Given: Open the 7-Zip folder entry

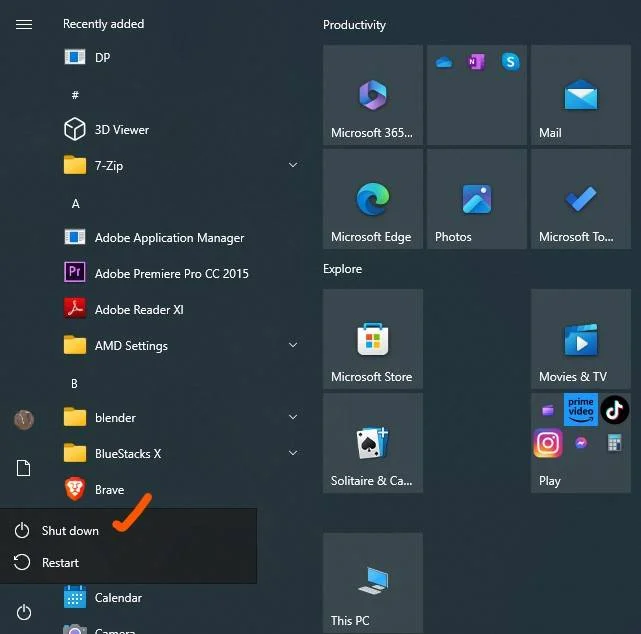Looking at the screenshot, I should pyautogui.click(x=180, y=166).
